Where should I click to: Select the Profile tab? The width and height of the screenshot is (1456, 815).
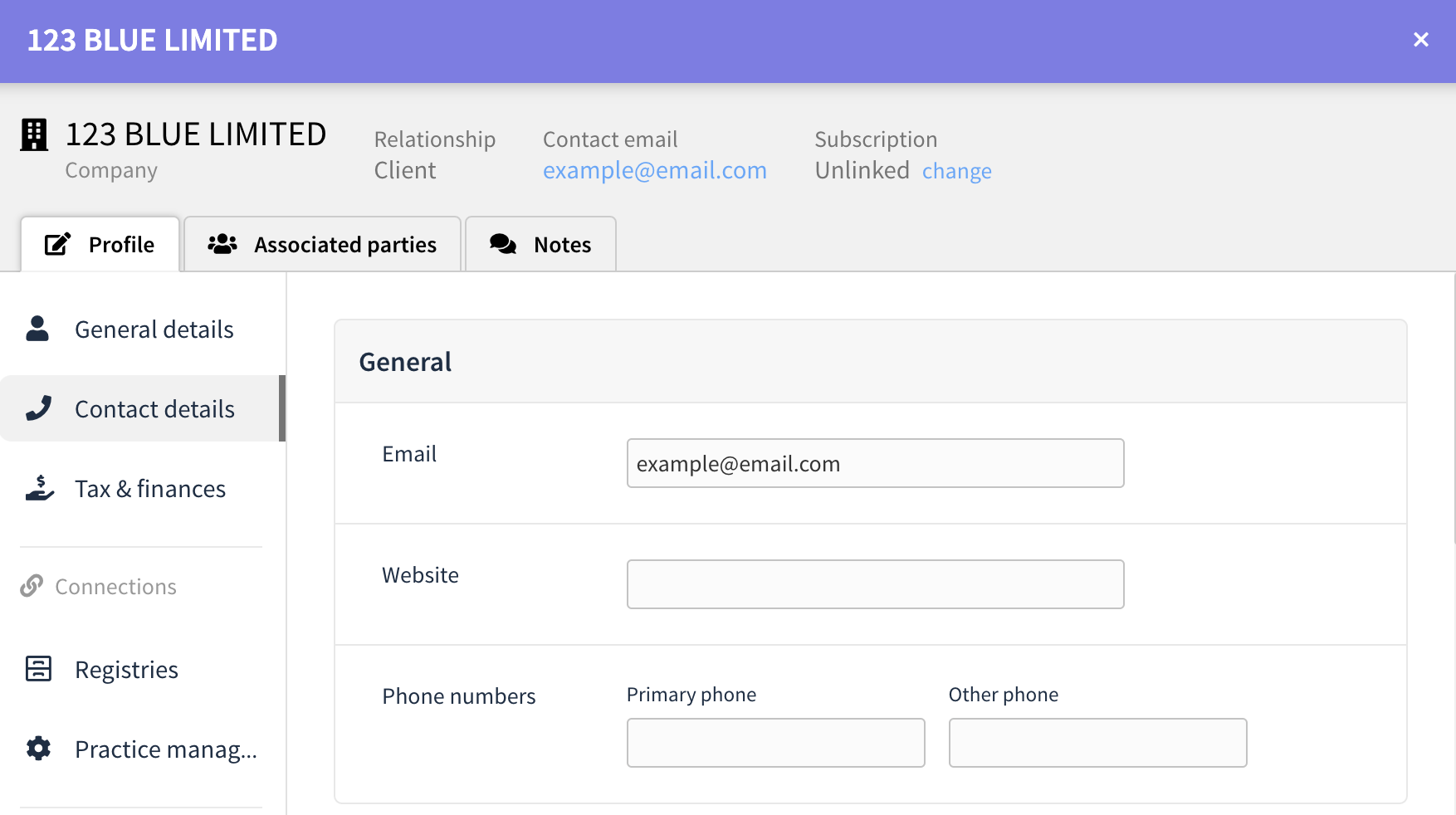pyautogui.click(x=100, y=244)
